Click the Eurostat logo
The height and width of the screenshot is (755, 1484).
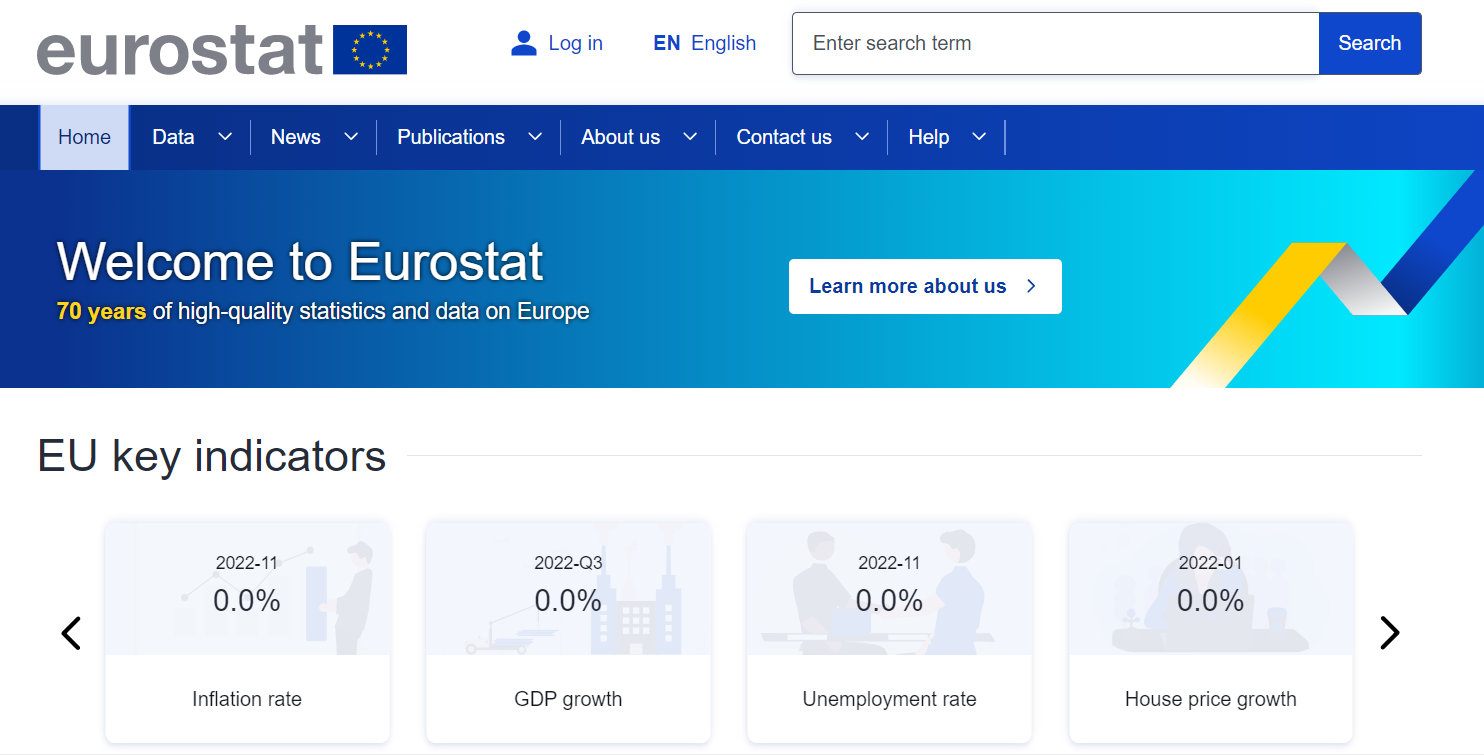[x=180, y=49]
